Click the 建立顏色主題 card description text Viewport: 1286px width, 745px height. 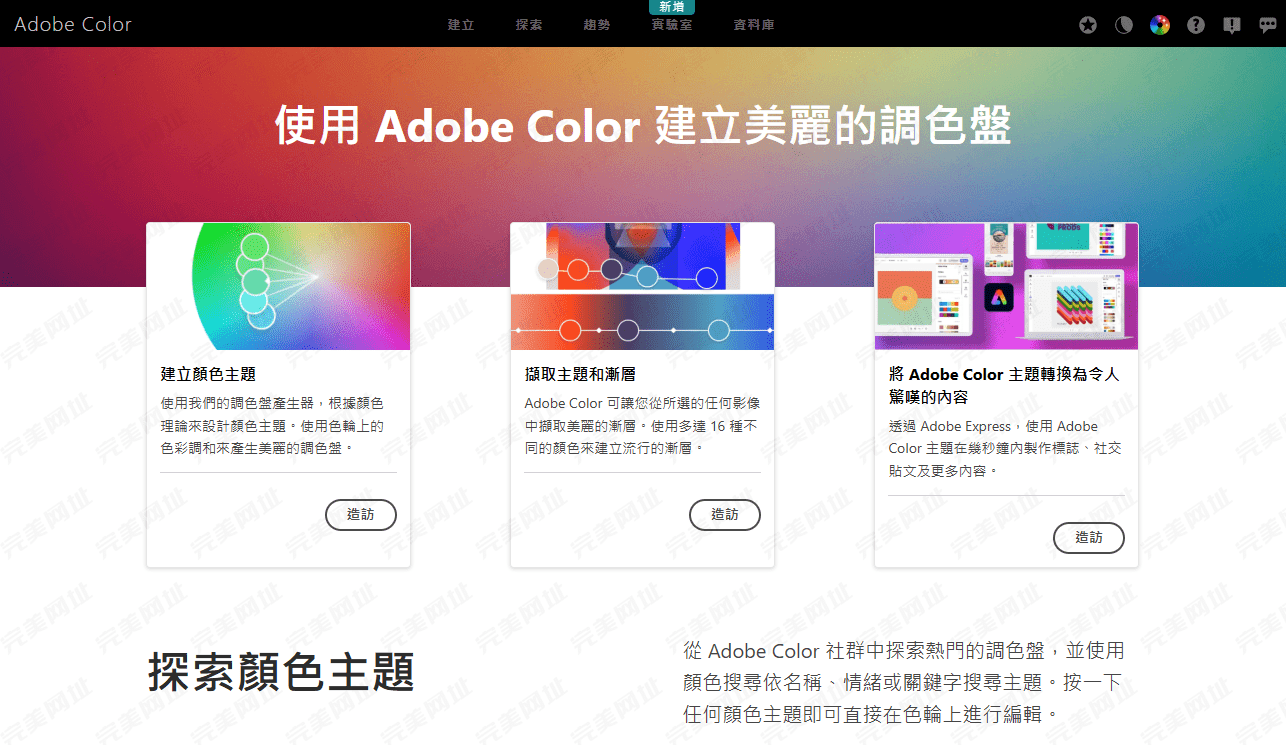point(272,425)
